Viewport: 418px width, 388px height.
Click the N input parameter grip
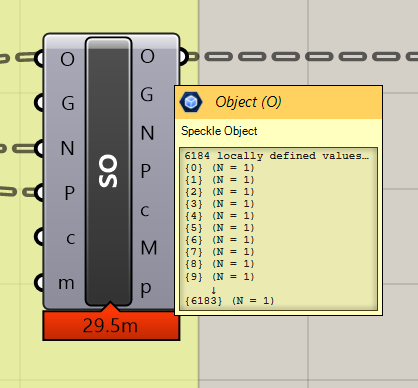(39, 148)
